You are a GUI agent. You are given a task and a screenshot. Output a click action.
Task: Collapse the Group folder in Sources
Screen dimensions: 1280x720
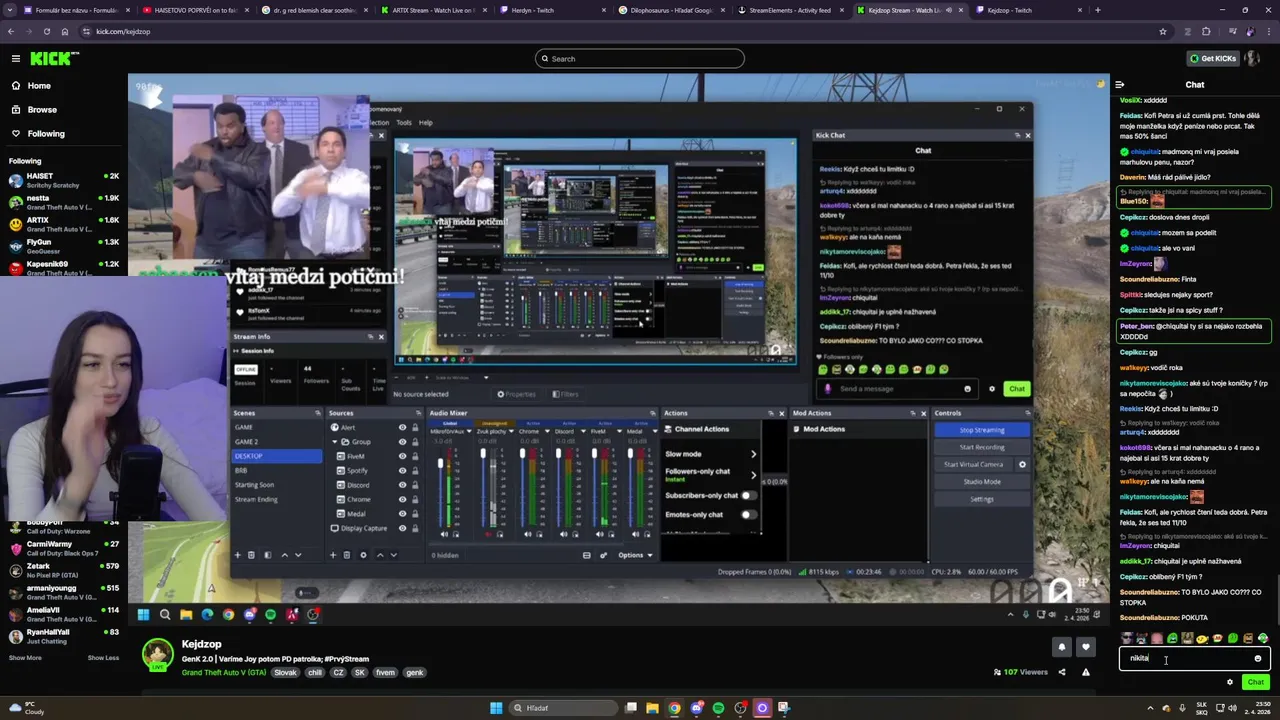coord(335,441)
